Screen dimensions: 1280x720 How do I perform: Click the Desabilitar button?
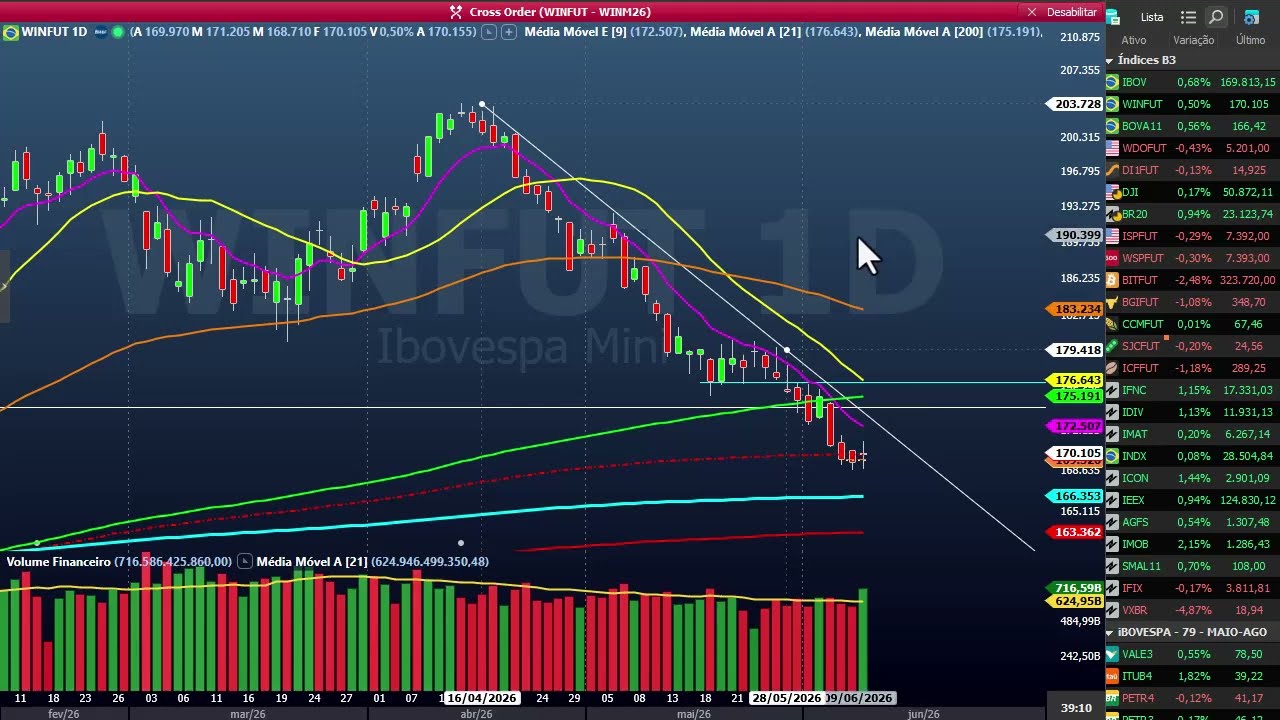[1072, 12]
